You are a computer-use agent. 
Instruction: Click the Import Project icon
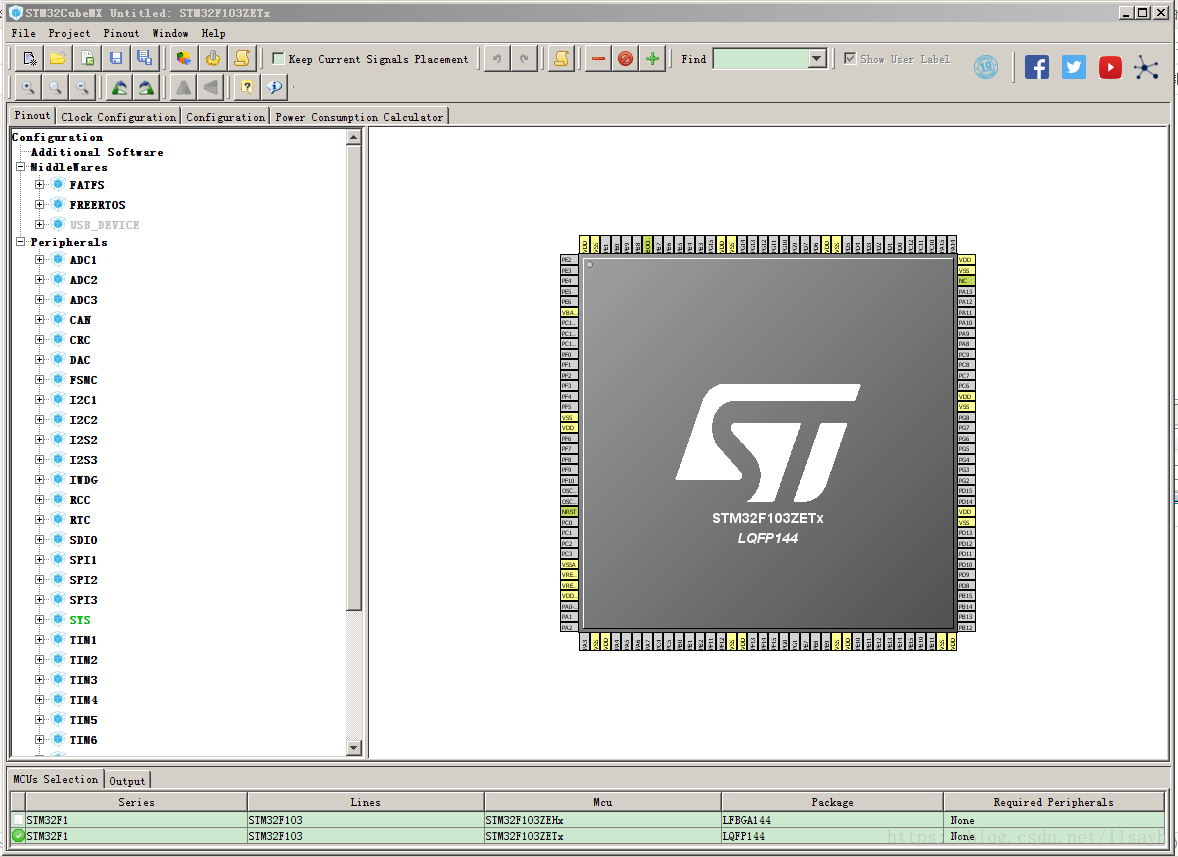coord(87,59)
